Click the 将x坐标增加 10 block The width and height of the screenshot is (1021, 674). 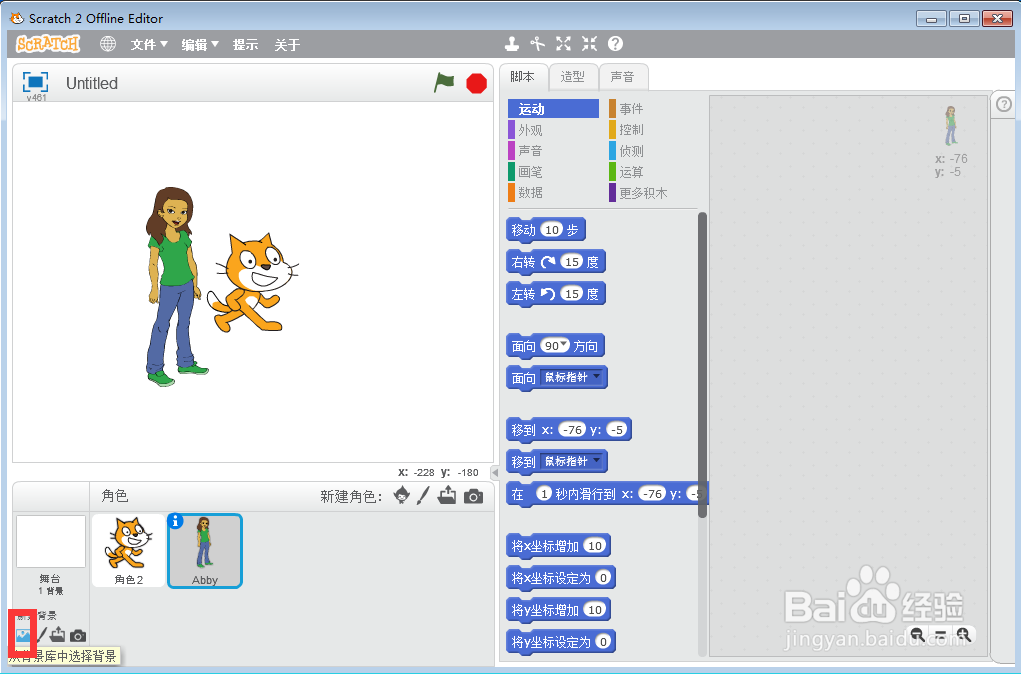558,546
